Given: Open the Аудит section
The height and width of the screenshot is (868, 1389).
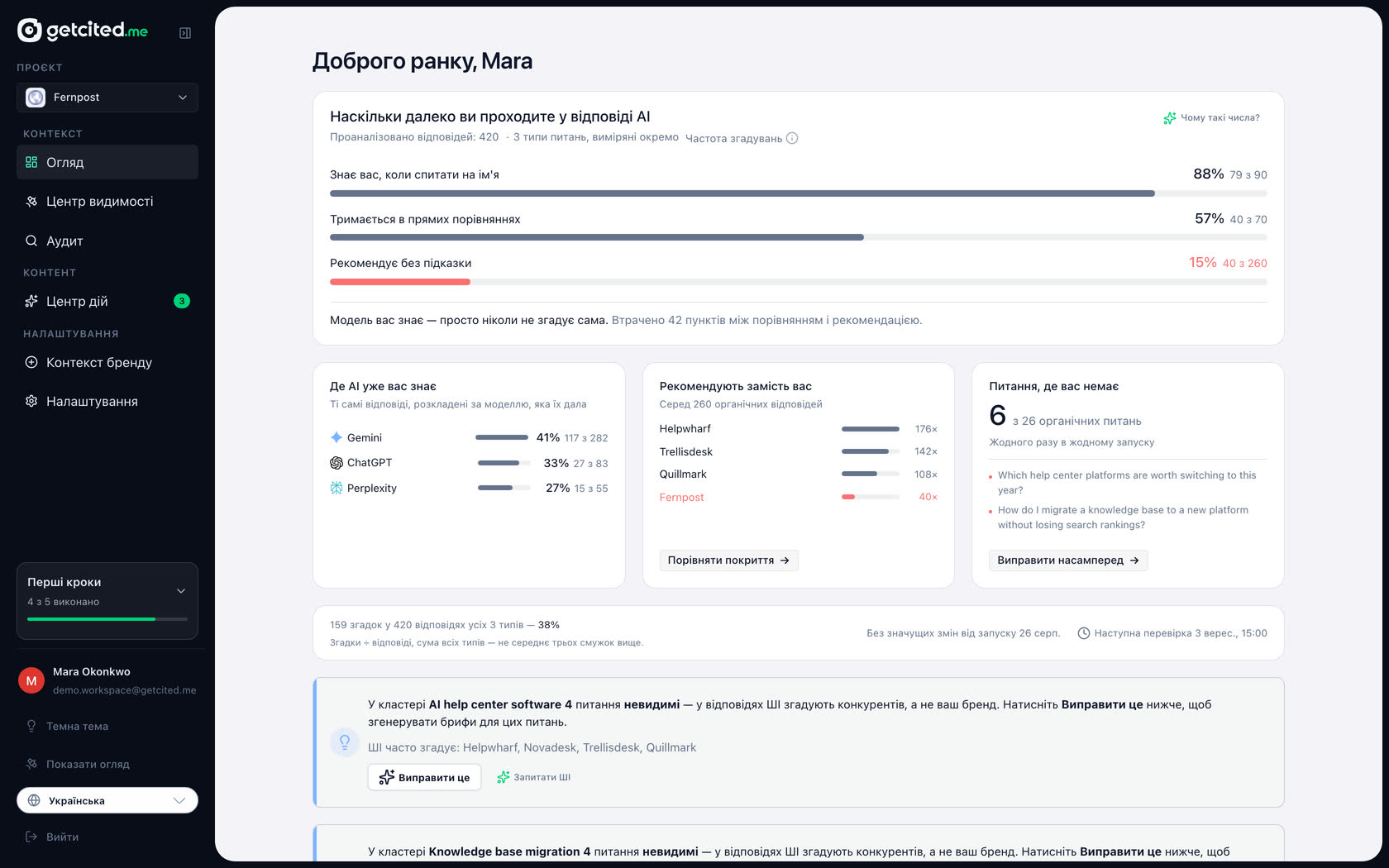Looking at the screenshot, I should click(x=107, y=241).
